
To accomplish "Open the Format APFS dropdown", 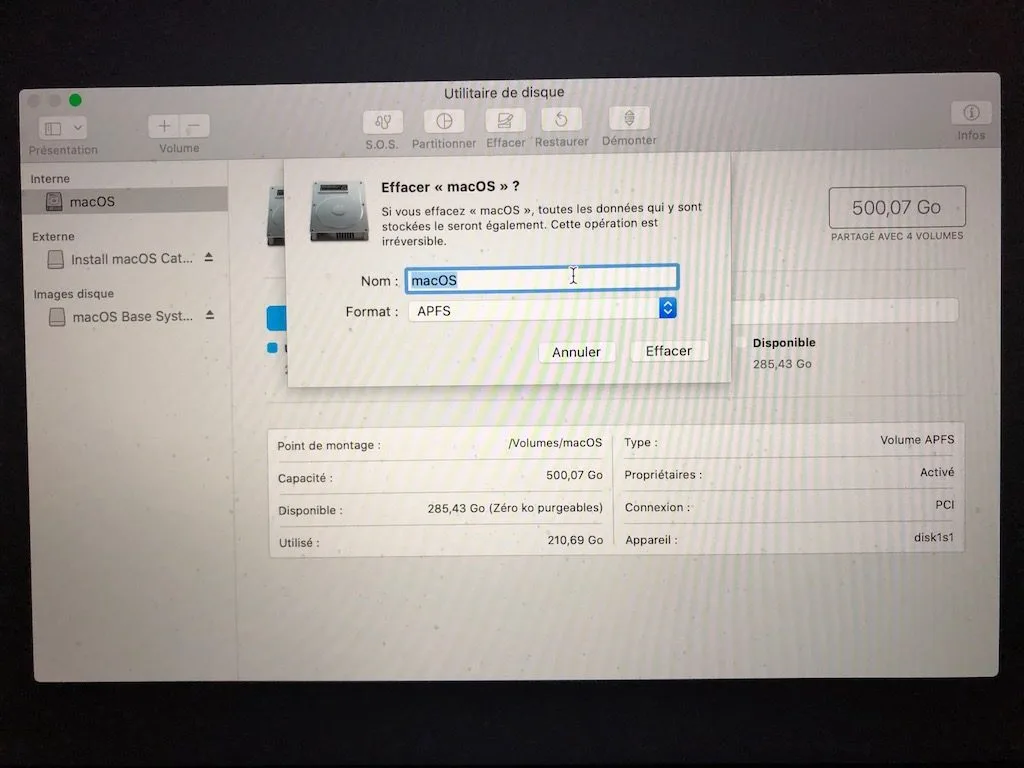I will (x=542, y=310).
